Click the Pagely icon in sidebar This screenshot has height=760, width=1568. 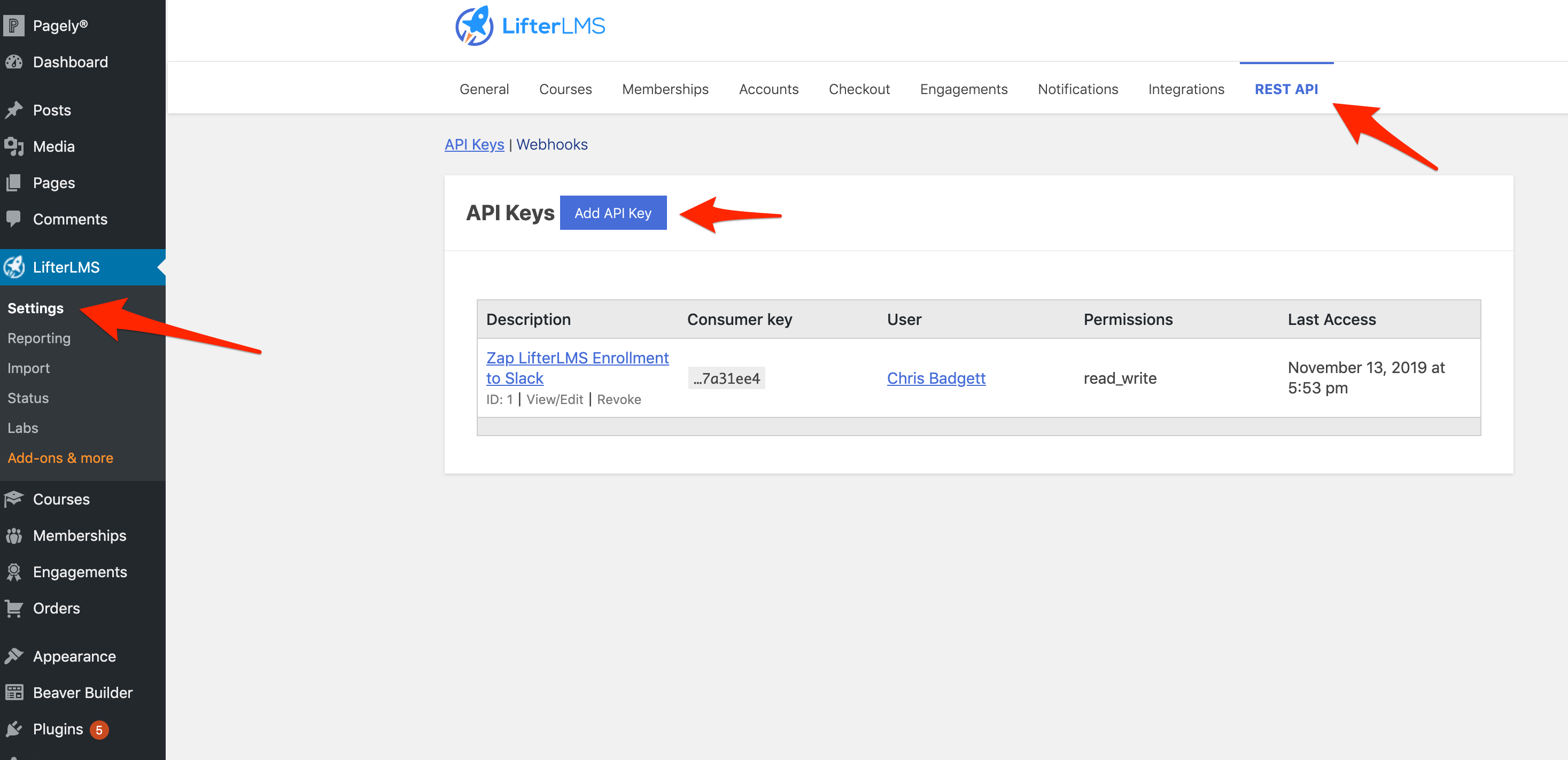[13, 26]
